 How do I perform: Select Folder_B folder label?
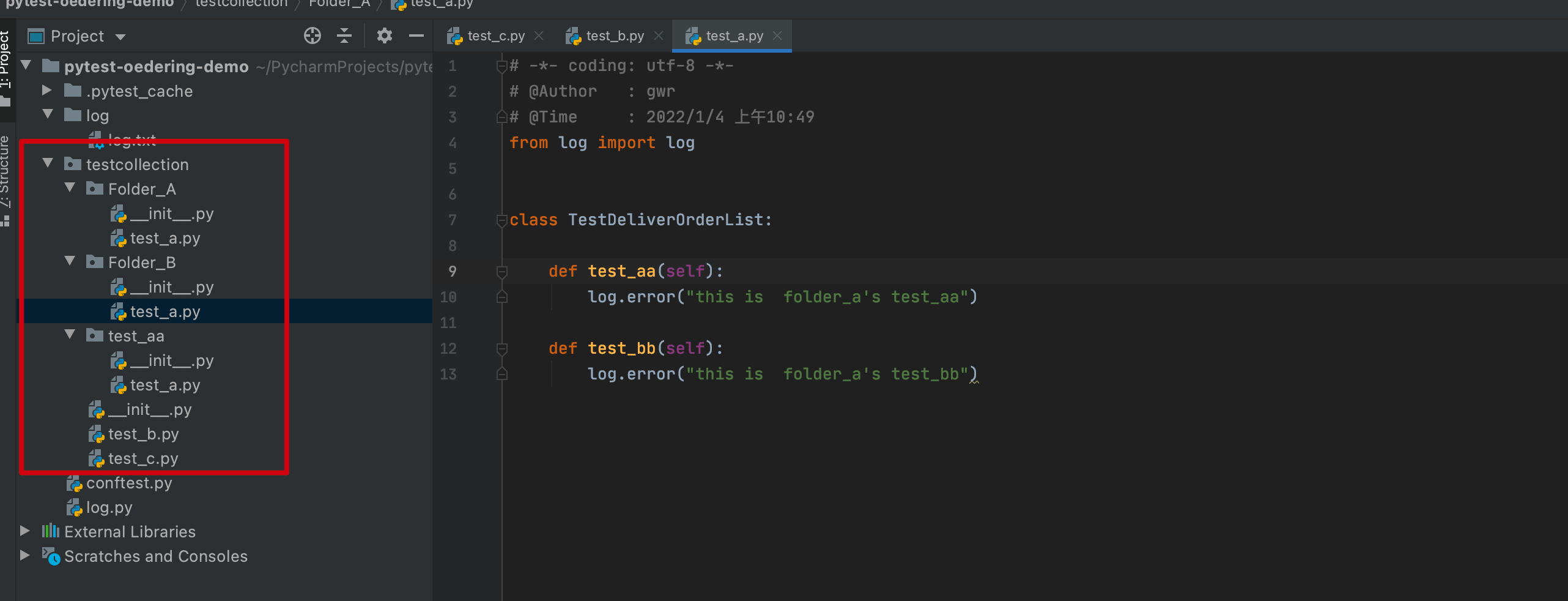click(142, 263)
